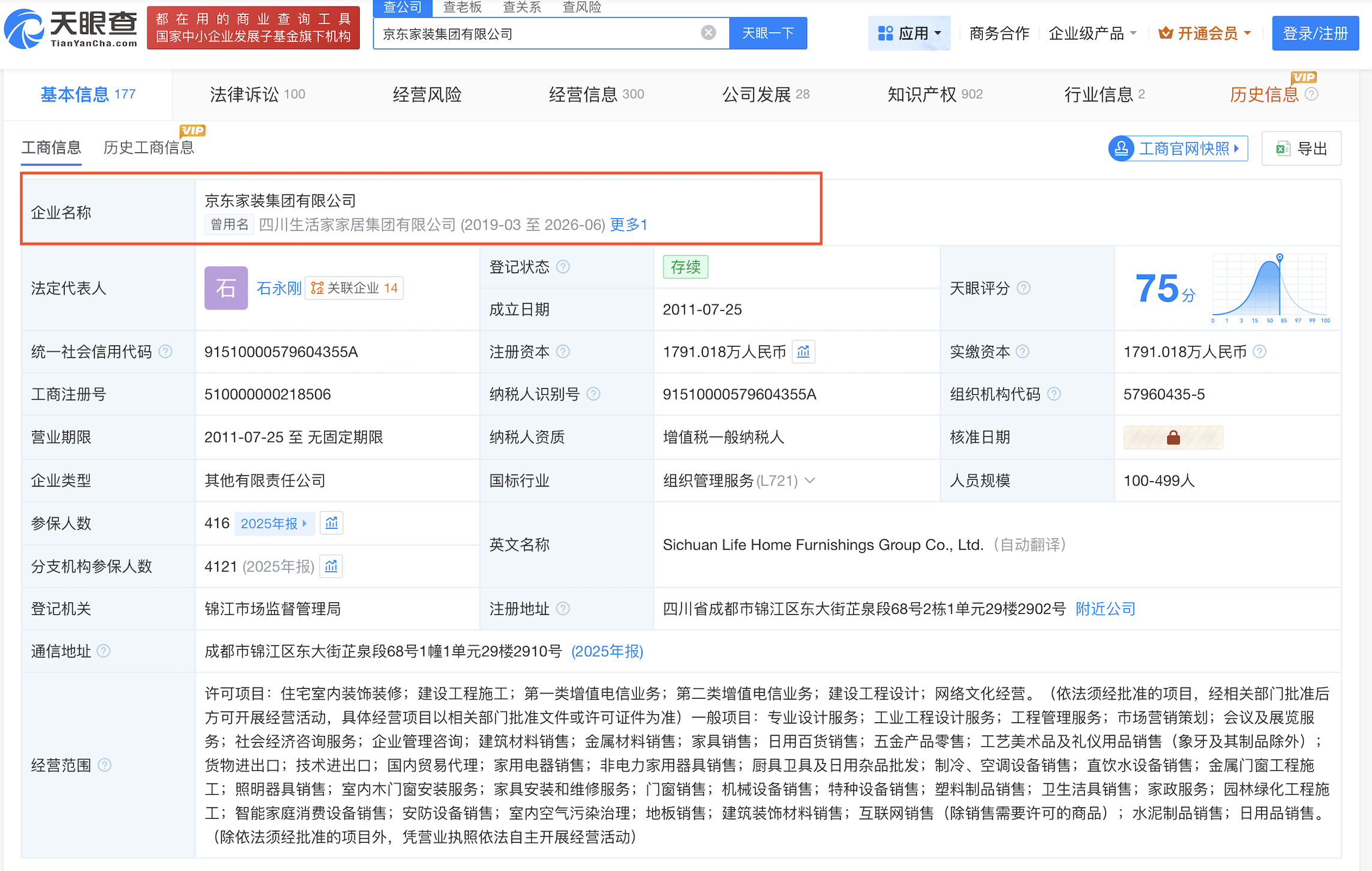Viewport: 1372px width, 871px height.
Task: Click the 天眼一下 search button
Action: 768,33
